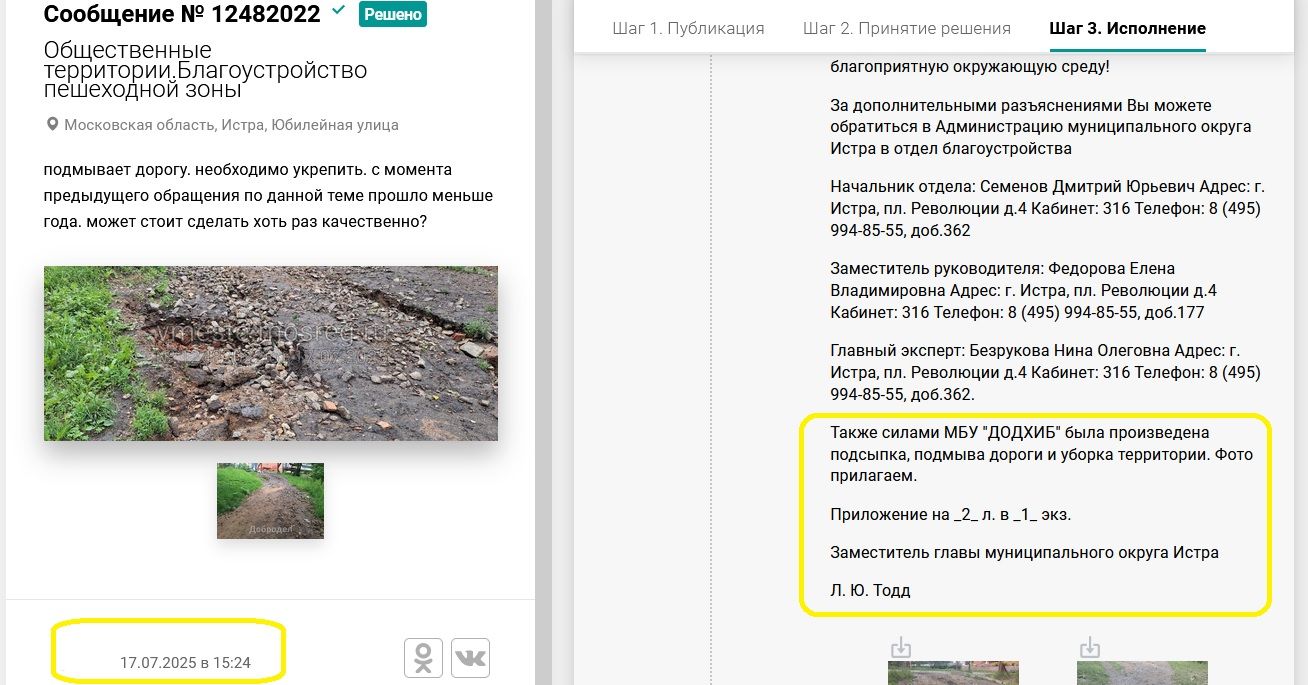The height and width of the screenshot is (685, 1308).
Task: Click the date stamp 17.07.2025 в 15:24
Action: [185, 662]
